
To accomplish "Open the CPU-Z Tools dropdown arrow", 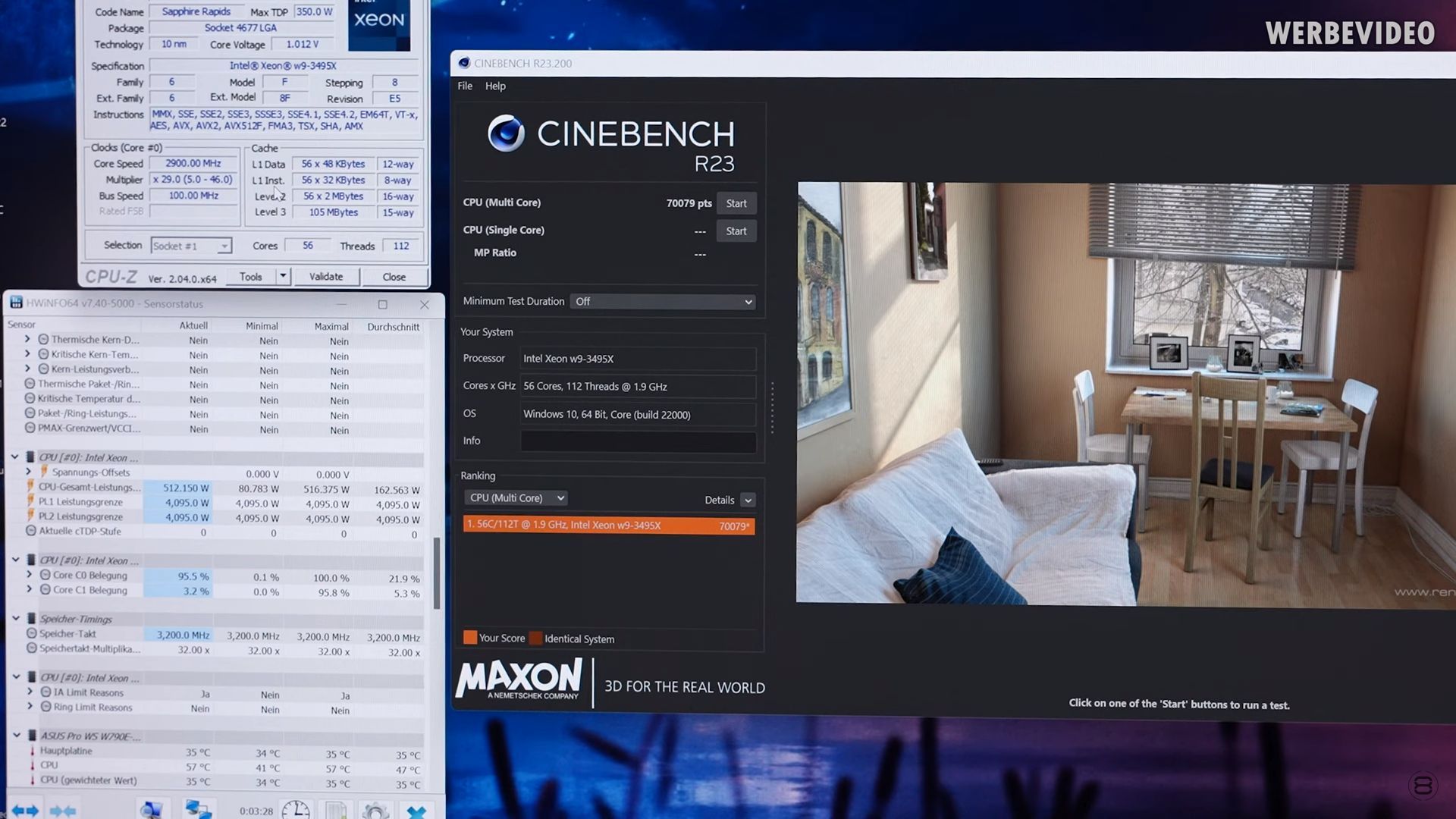I will [x=283, y=276].
